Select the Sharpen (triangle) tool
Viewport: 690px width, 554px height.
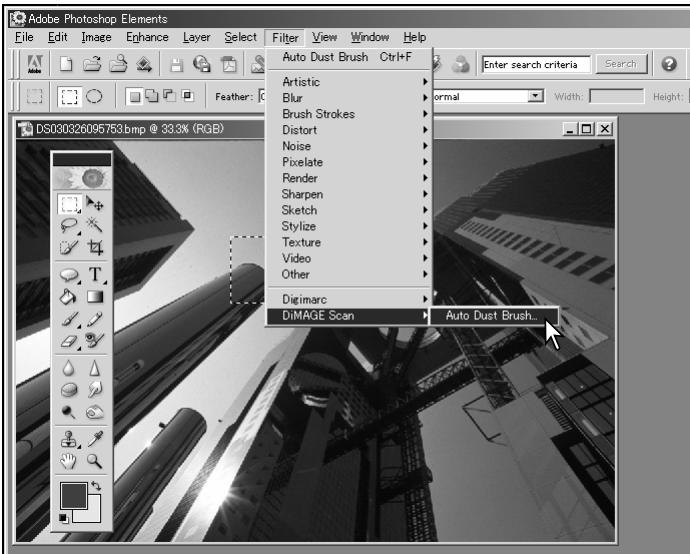tap(95, 368)
